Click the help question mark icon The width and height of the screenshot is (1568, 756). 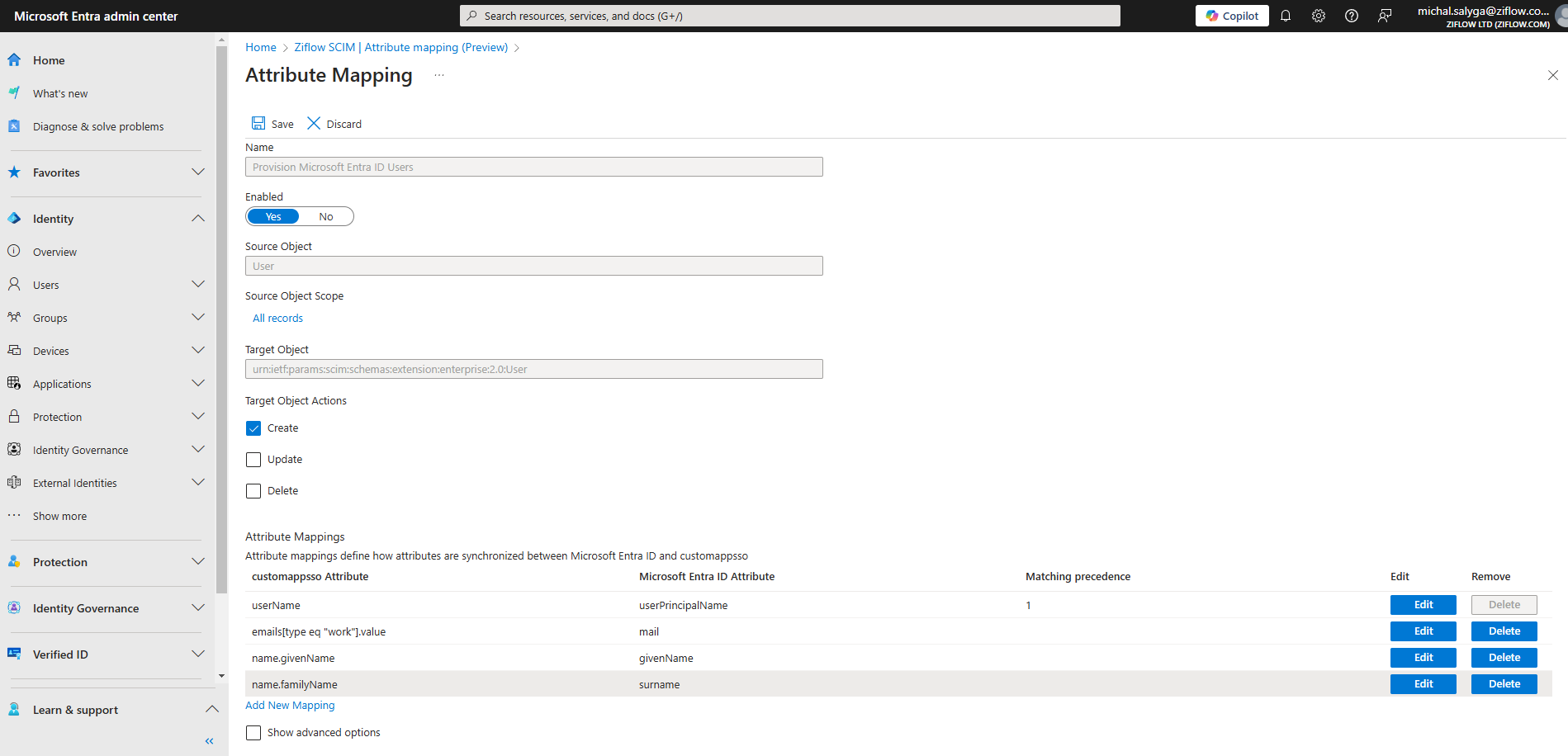pos(1352,16)
